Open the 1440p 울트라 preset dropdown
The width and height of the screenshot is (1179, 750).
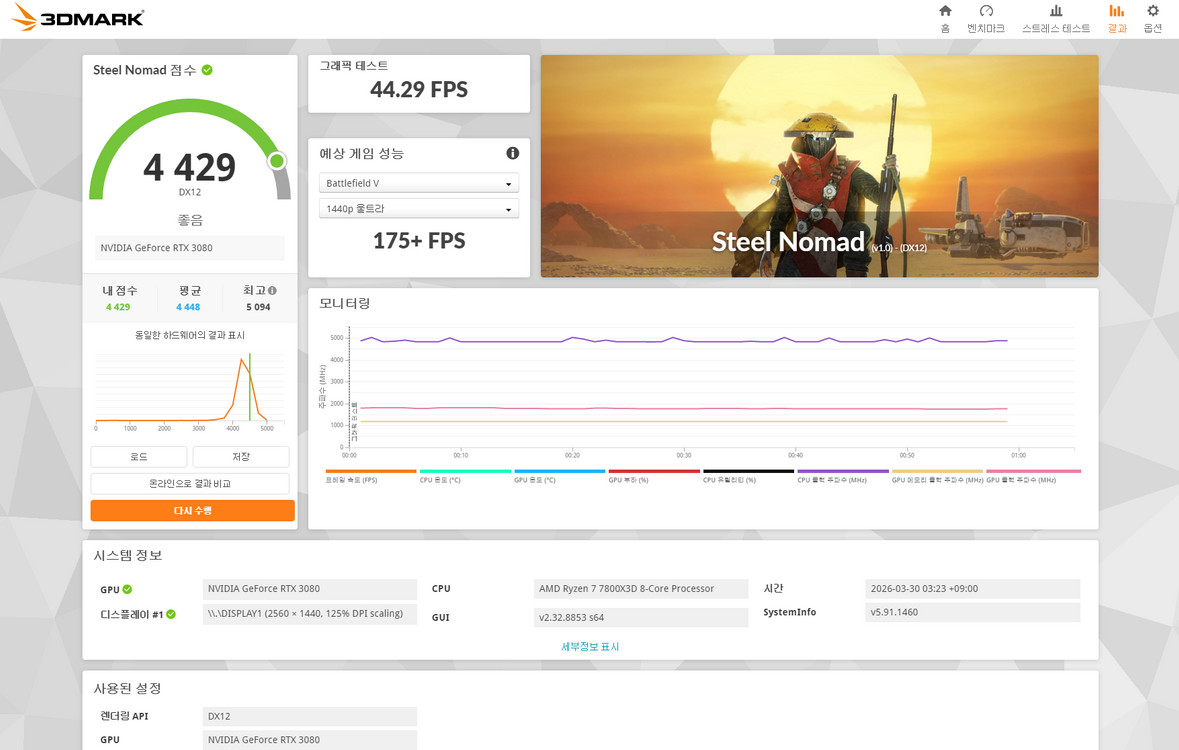(x=418, y=208)
